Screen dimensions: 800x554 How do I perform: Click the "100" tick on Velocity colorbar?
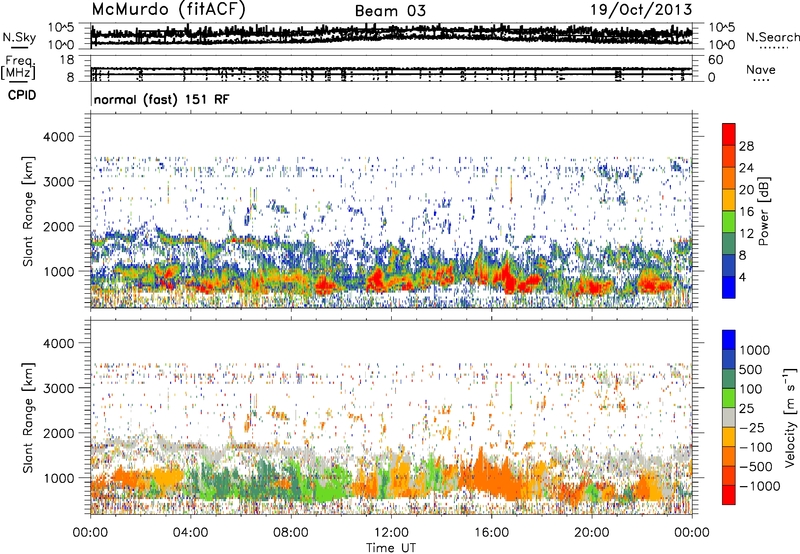pyautogui.click(x=751, y=389)
